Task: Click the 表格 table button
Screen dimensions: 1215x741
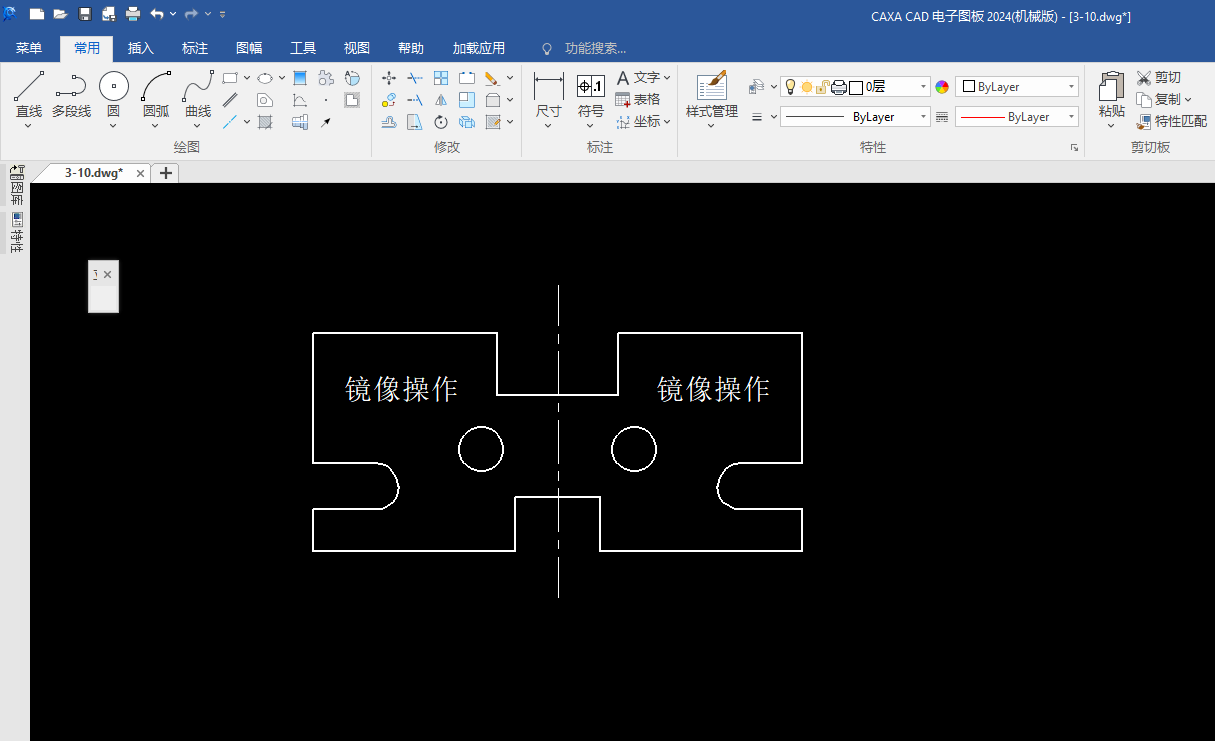Action: point(637,100)
